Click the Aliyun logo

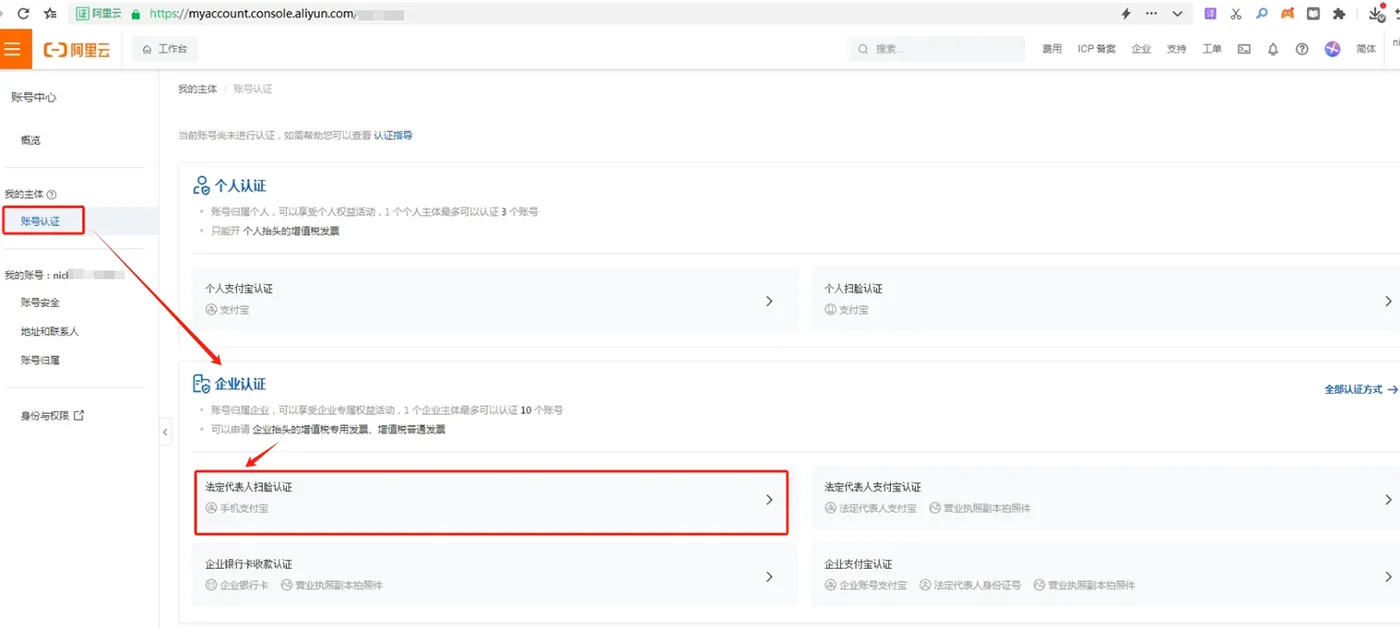pyautogui.click(x=77, y=49)
